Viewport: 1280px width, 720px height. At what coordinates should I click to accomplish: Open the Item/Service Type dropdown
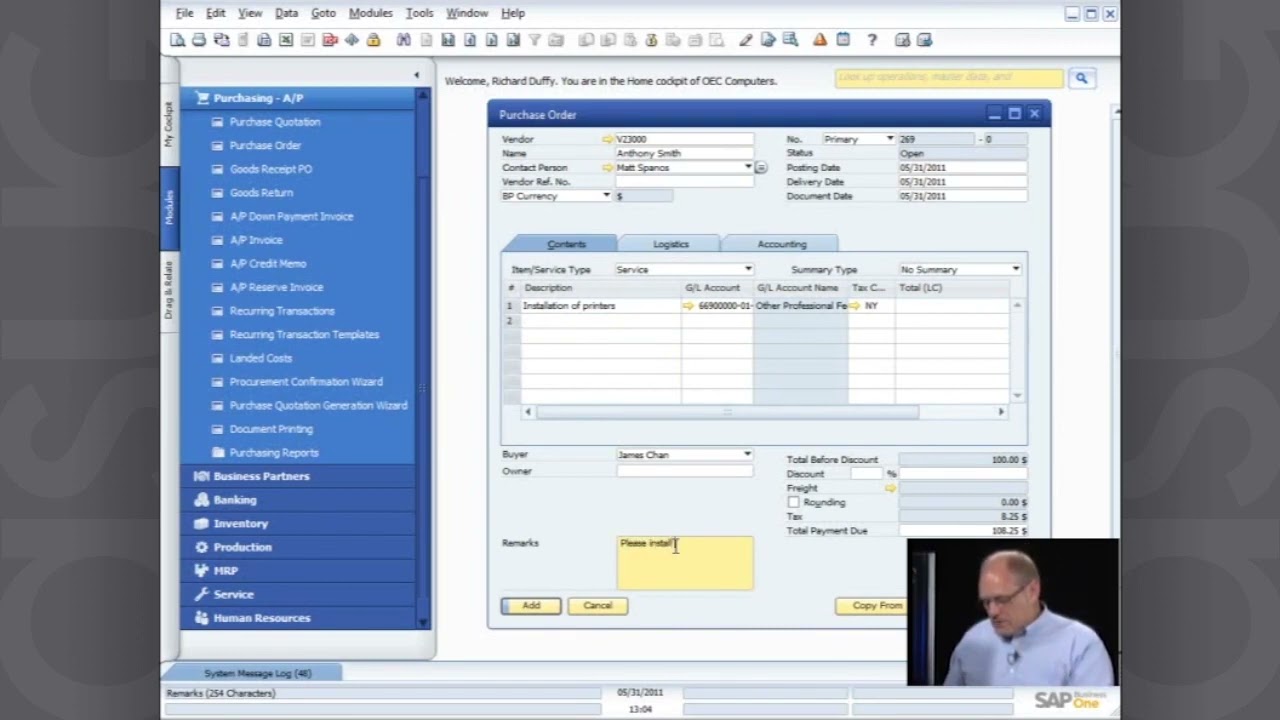(x=748, y=269)
